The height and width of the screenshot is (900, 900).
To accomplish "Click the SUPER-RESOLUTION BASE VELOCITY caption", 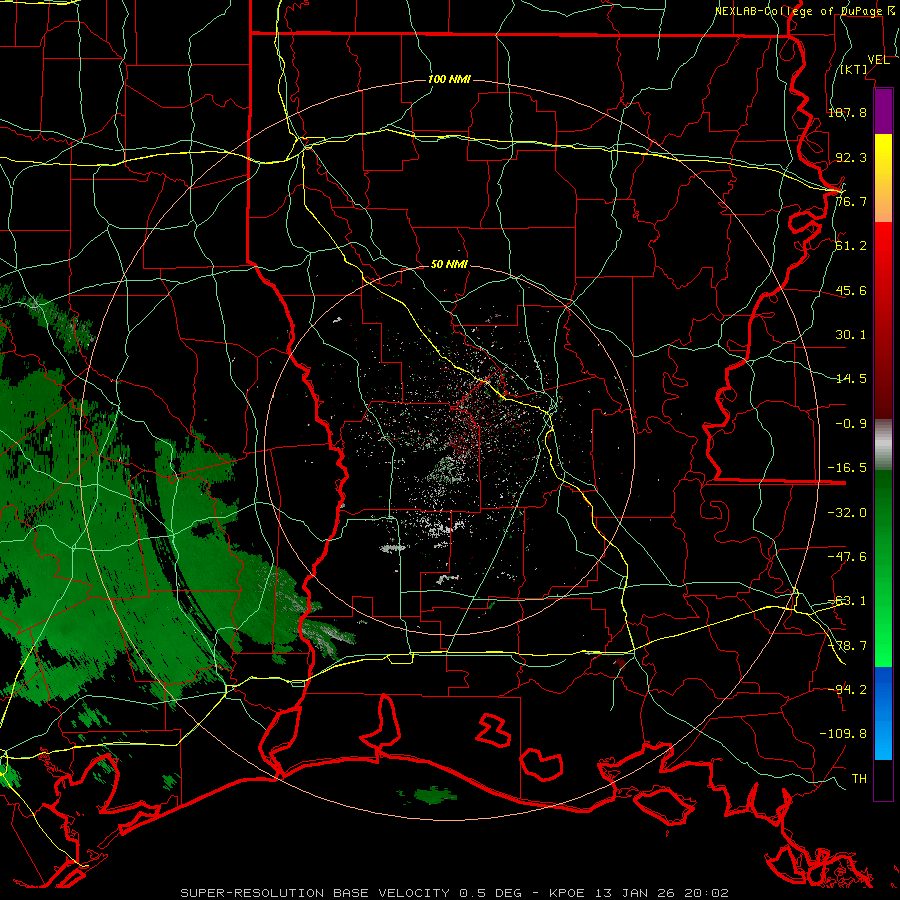I will coord(317,893).
